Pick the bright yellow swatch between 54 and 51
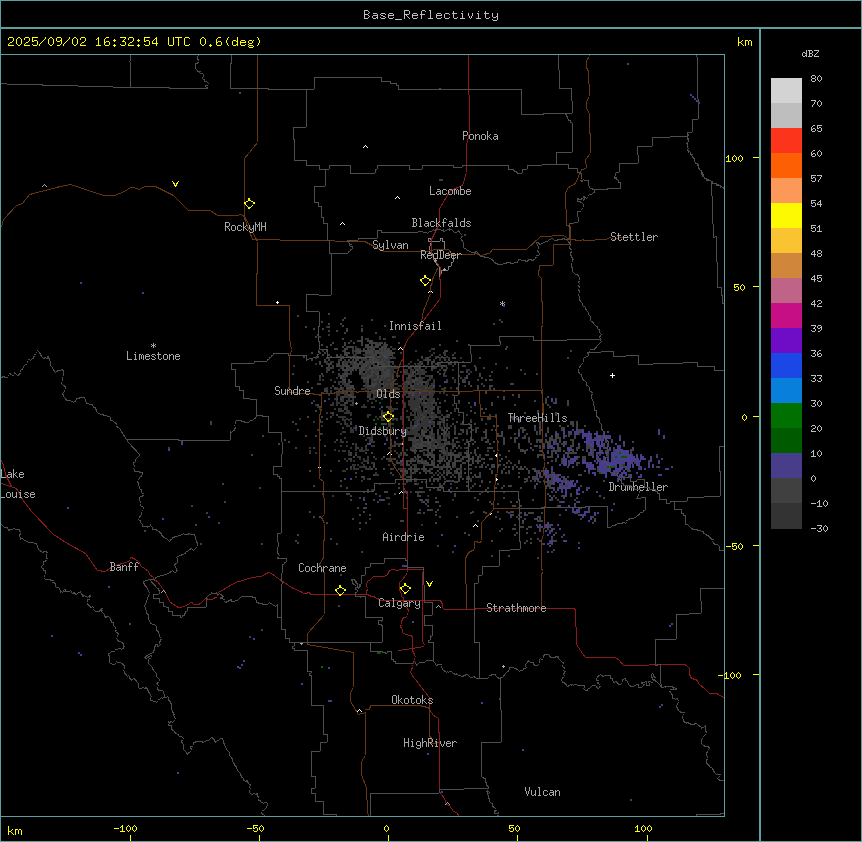This screenshot has height=842, width=862. pyautogui.click(x=786, y=215)
